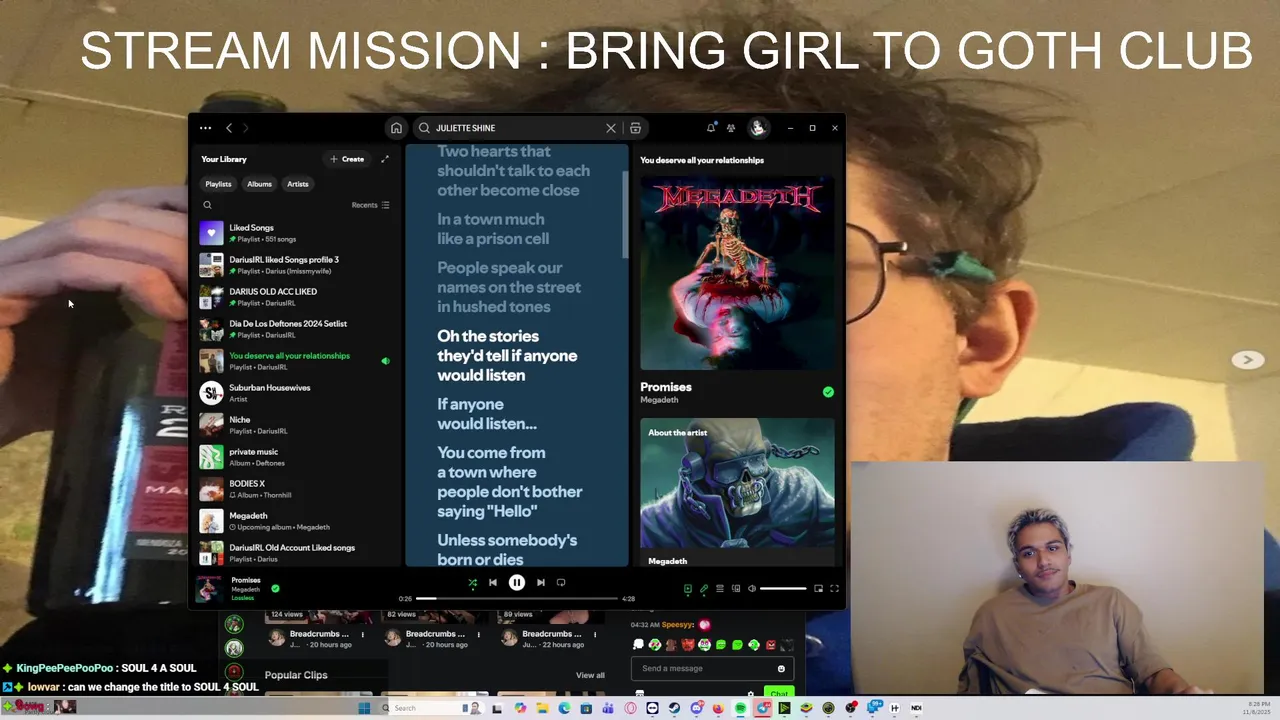Expand Your Library to full view
The width and height of the screenshot is (1280, 720).
pyautogui.click(x=385, y=159)
